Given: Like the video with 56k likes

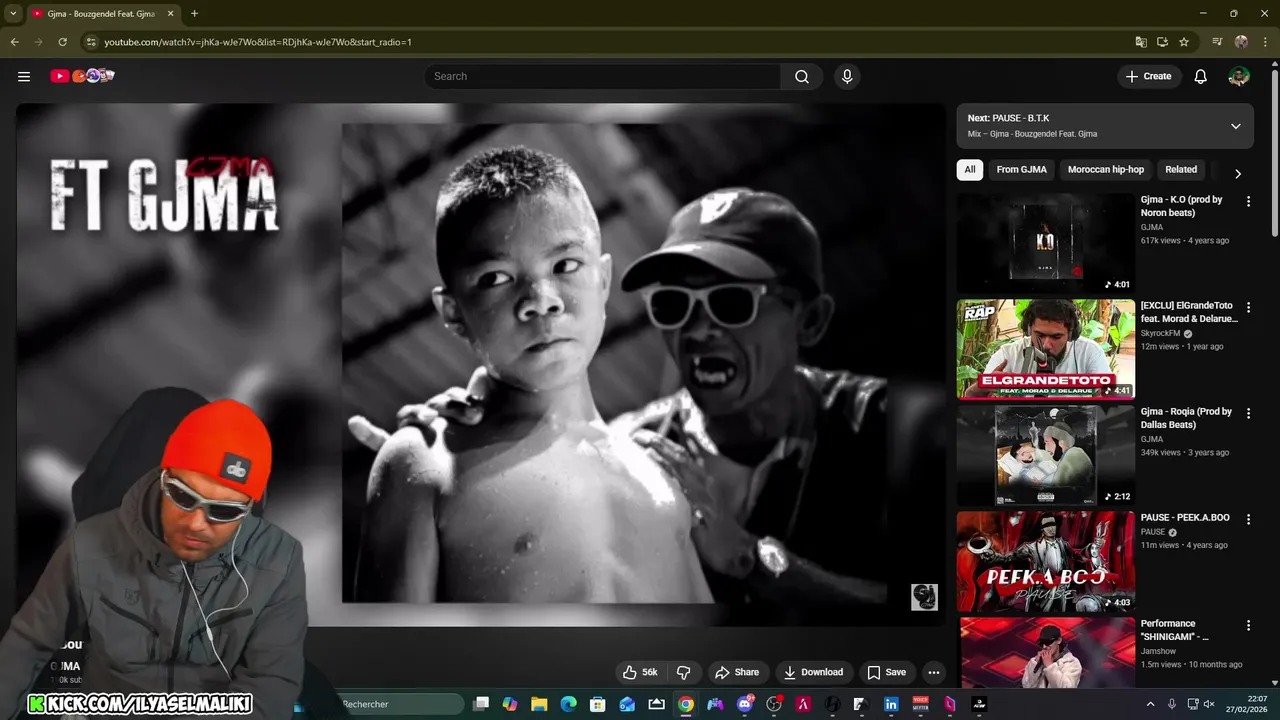Looking at the screenshot, I should [x=640, y=672].
